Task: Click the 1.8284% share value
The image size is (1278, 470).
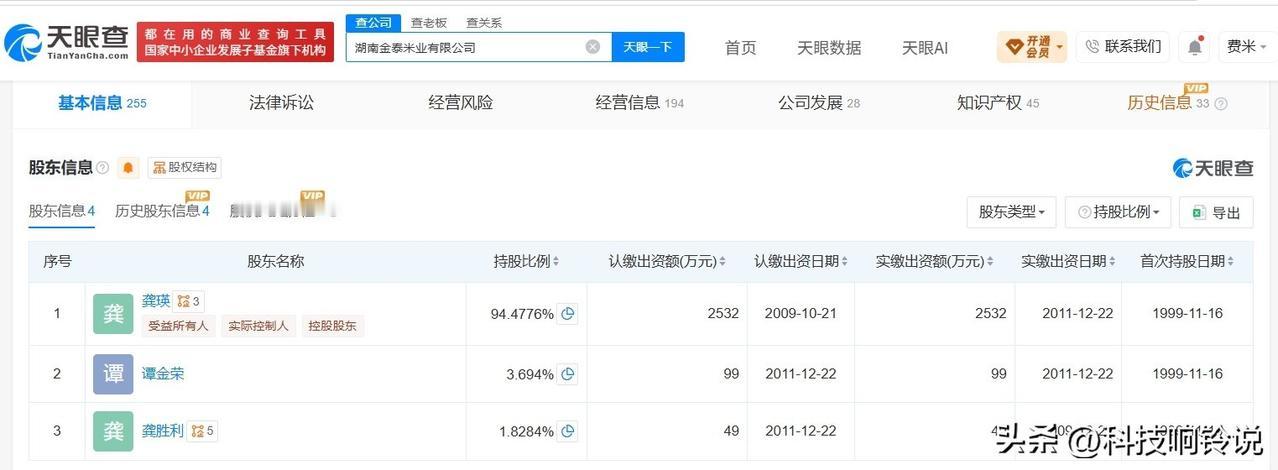Action: click(x=526, y=432)
